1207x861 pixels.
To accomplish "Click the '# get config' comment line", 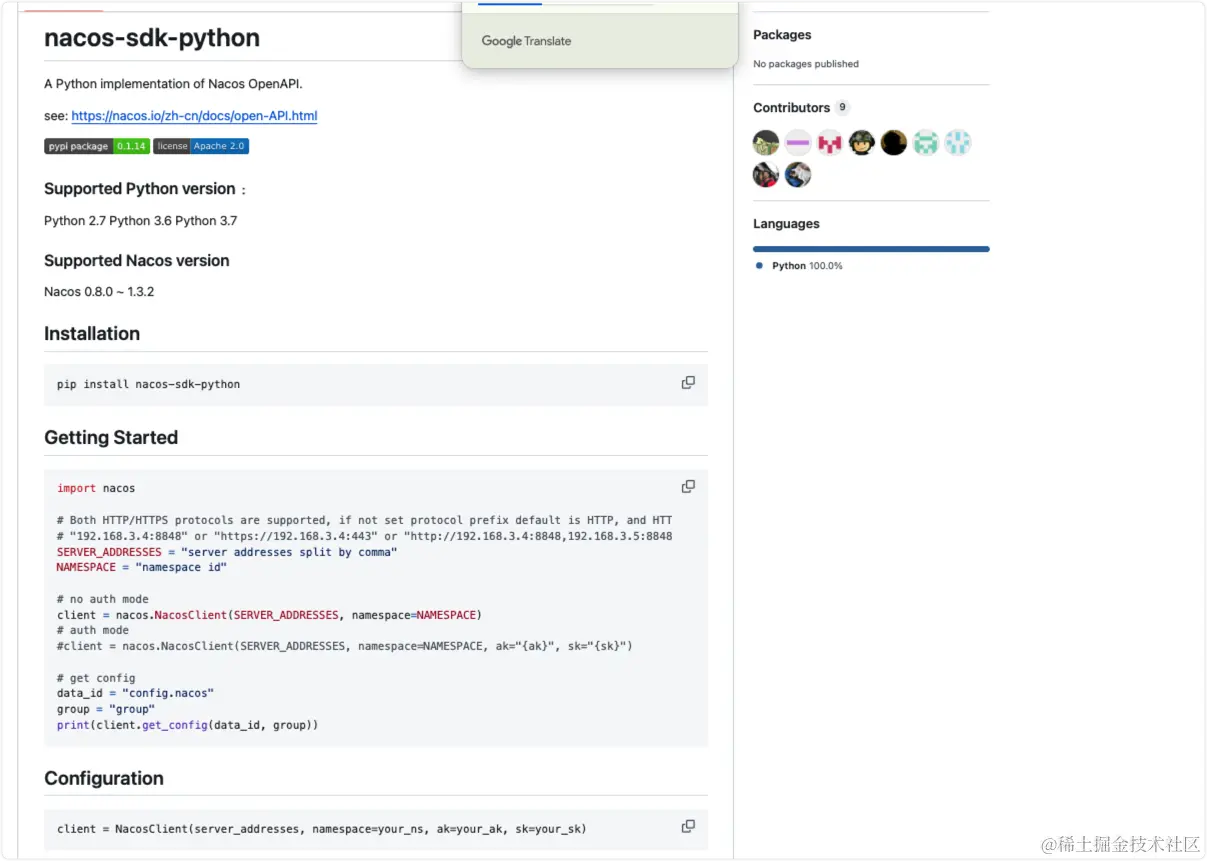I will [x=96, y=678].
